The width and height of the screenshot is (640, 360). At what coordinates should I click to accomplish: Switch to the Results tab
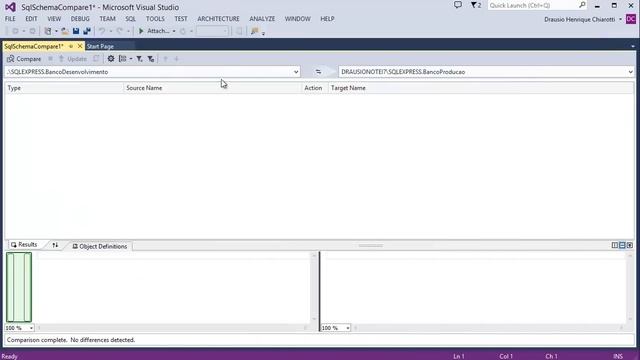pos(24,244)
